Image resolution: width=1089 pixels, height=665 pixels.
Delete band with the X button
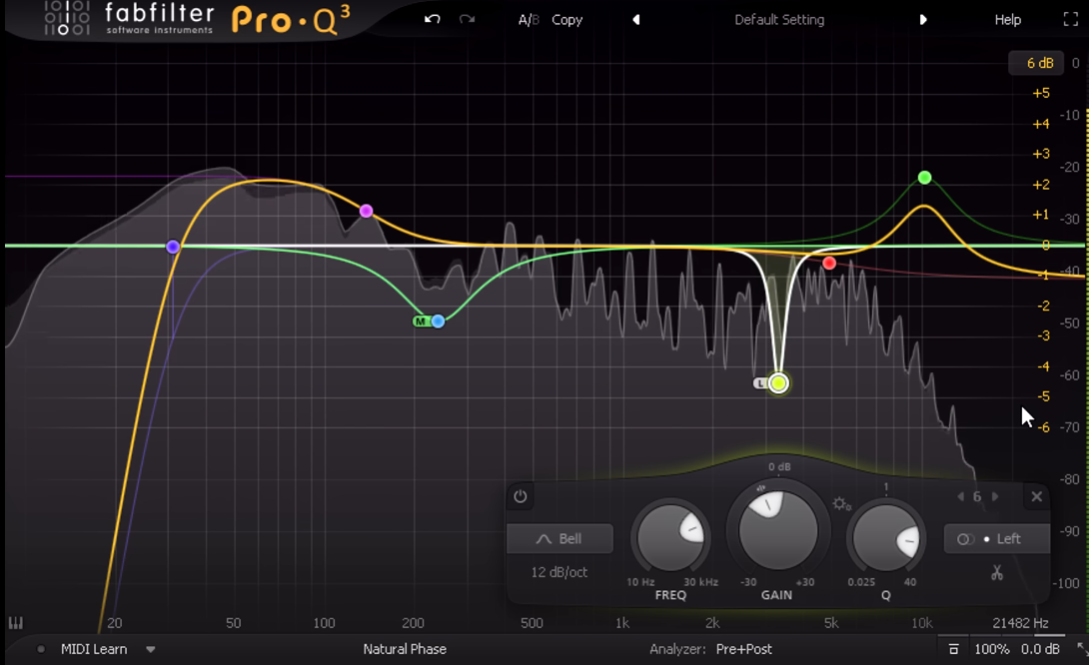1036,496
